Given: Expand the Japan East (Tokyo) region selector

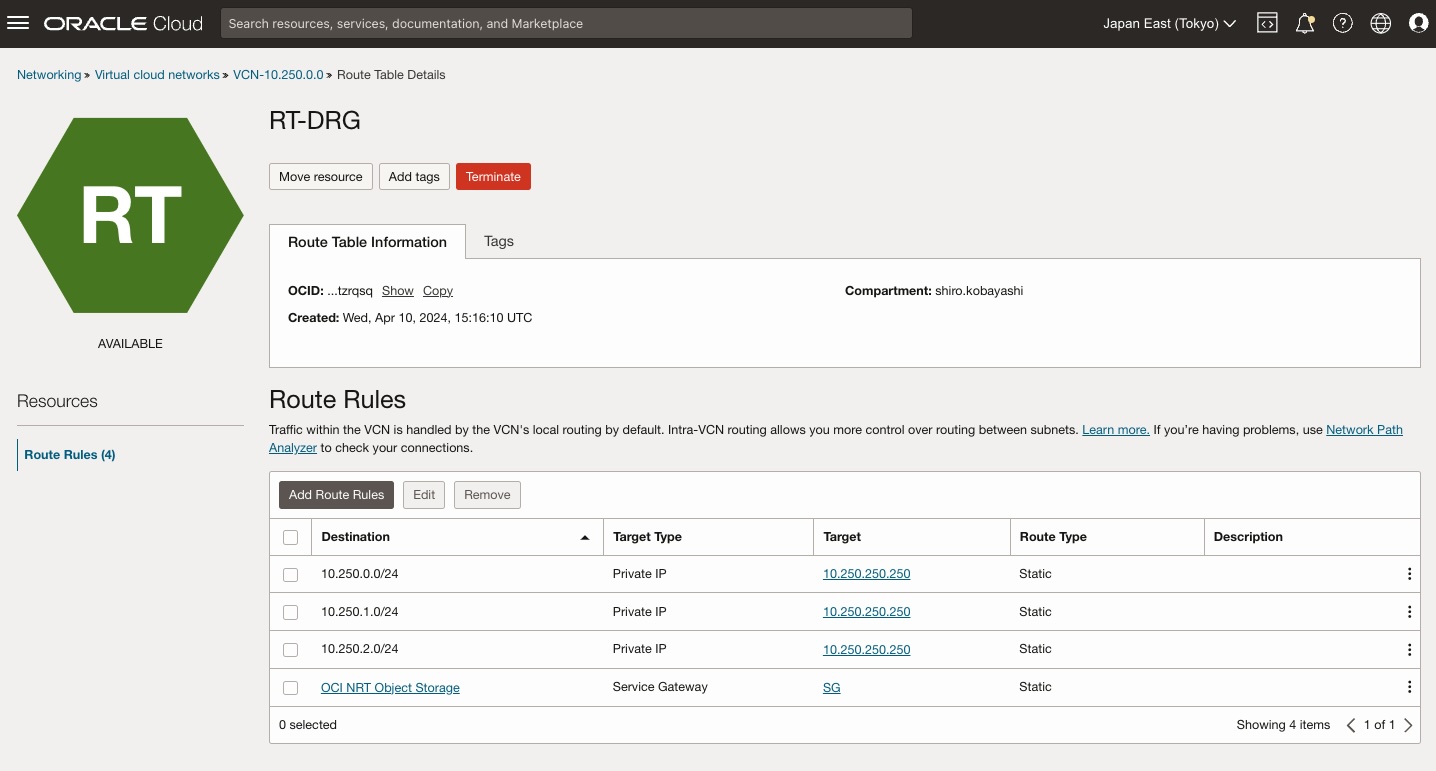Looking at the screenshot, I should (x=1168, y=23).
